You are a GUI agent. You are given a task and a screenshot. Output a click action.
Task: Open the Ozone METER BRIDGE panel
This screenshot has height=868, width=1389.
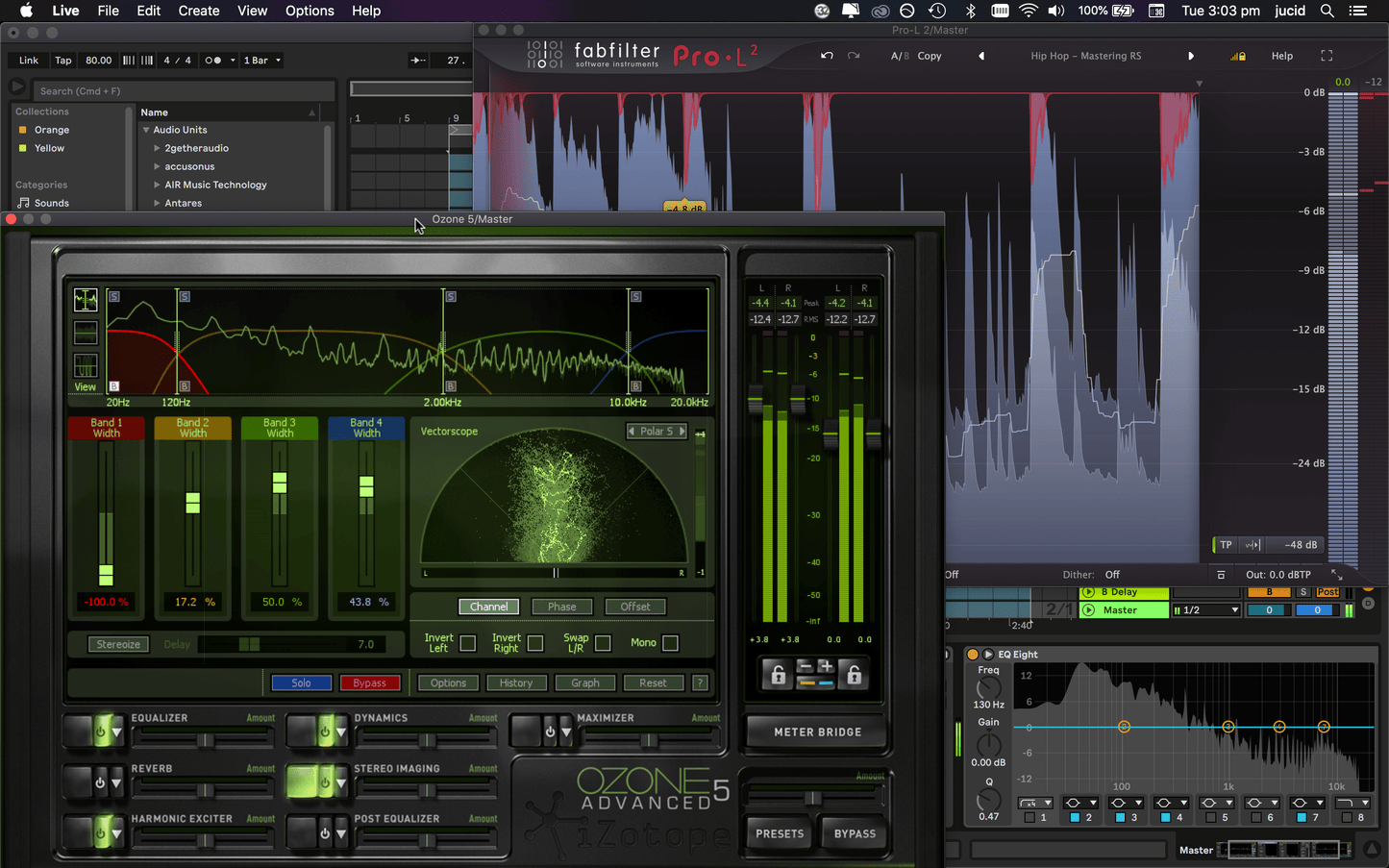pyautogui.click(x=815, y=732)
